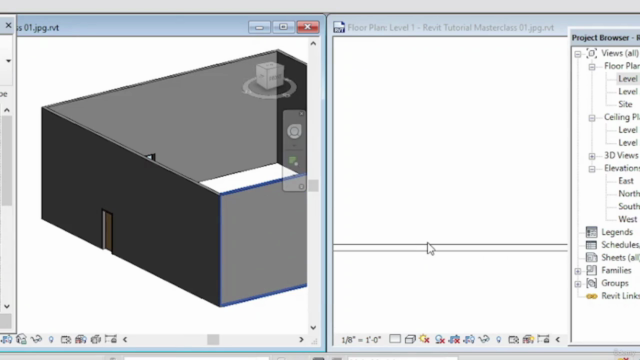
Task: Click 3D view horizontal scrollbar right arrow
Action: [301, 340]
